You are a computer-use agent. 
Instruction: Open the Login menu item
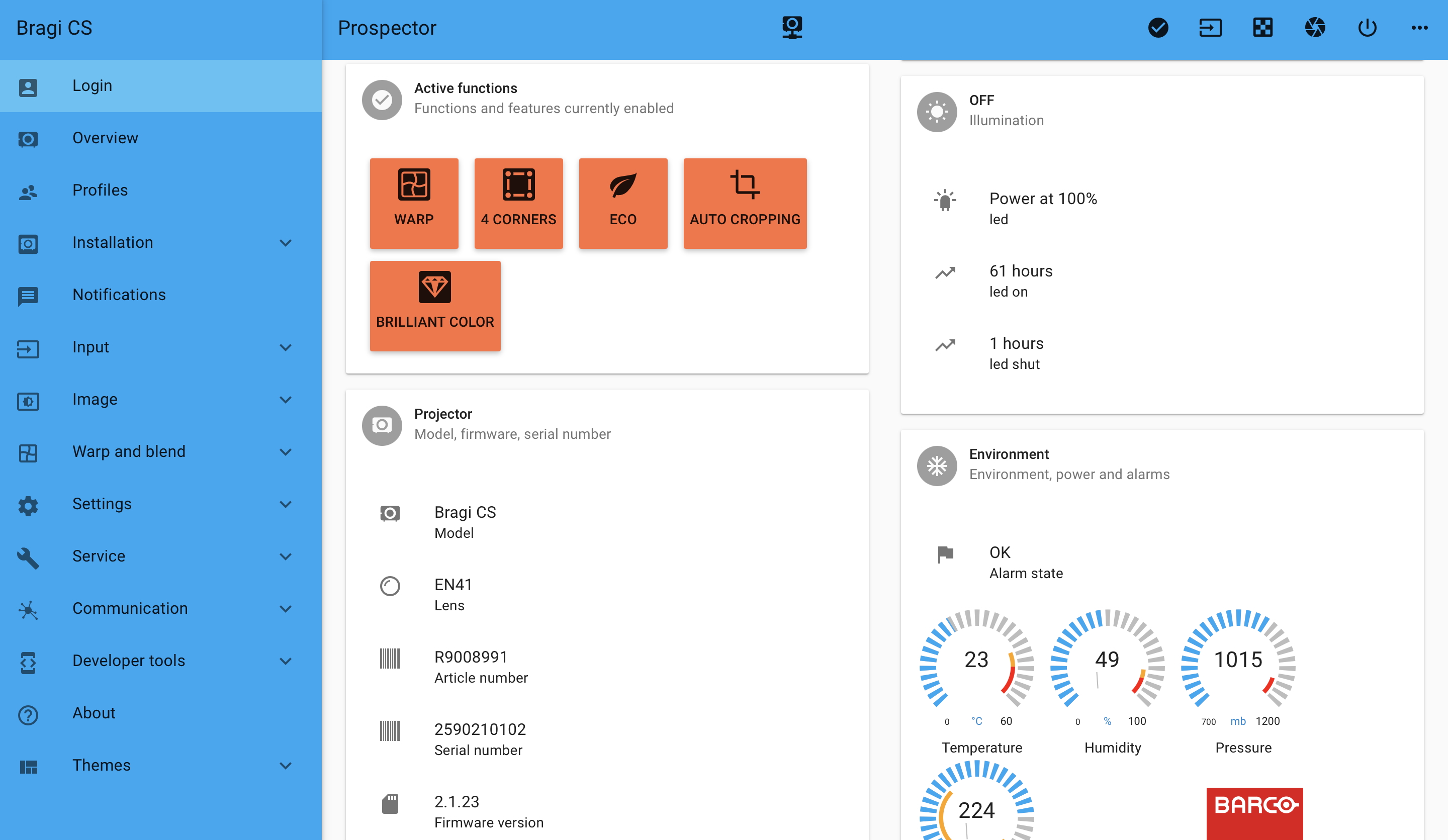pyautogui.click(x=161, y=85)
